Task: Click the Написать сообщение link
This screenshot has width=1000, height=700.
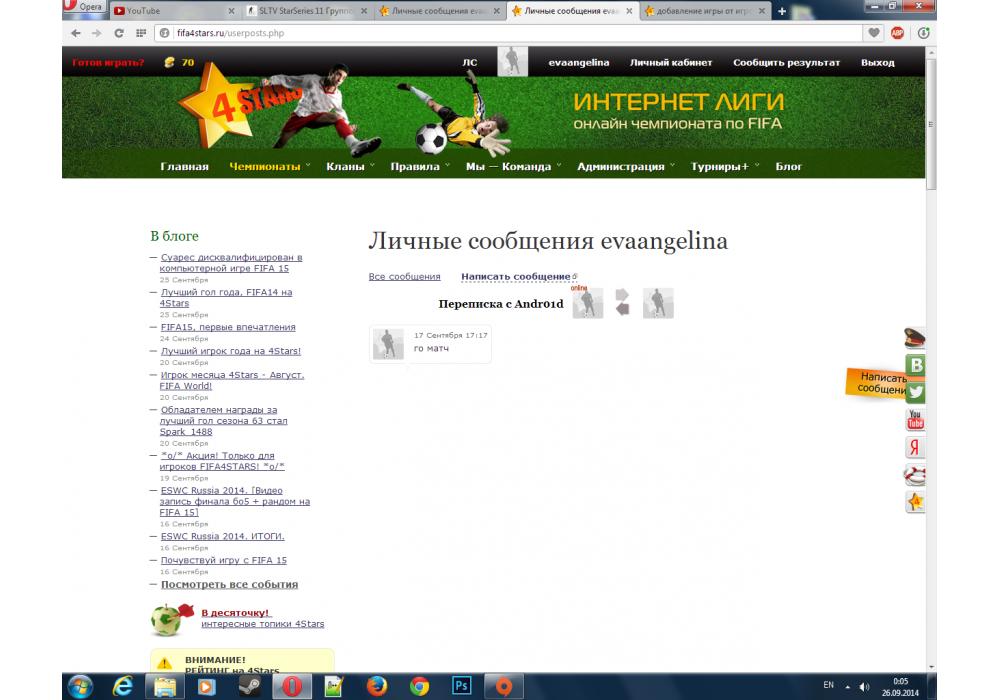Action: (515, 276)
